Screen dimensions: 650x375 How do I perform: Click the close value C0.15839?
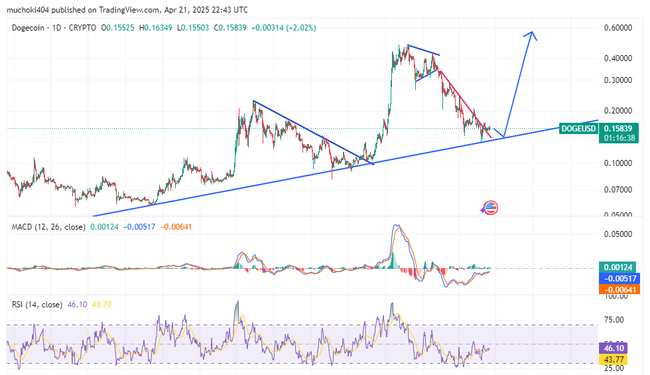[230, 28]
